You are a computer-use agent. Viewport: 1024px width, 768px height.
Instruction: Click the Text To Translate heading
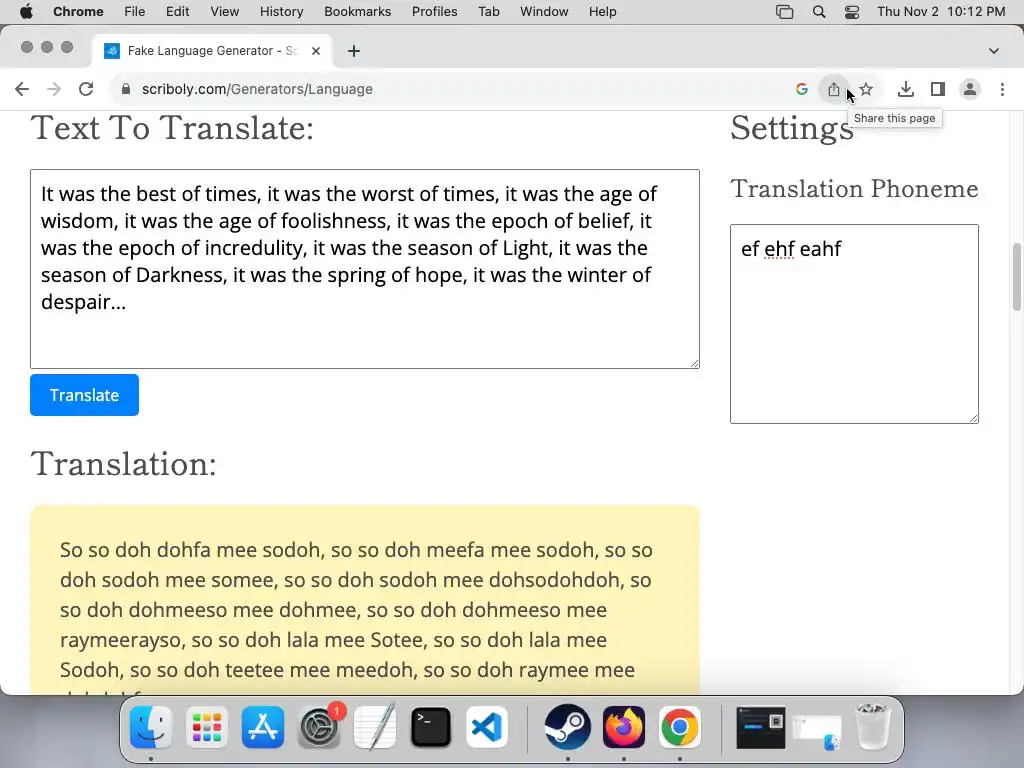(172, 127)
